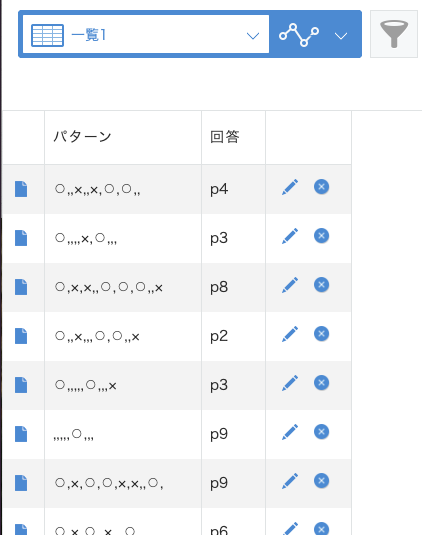
Task: Delete the p2 record
Action: tap(321, 334)
